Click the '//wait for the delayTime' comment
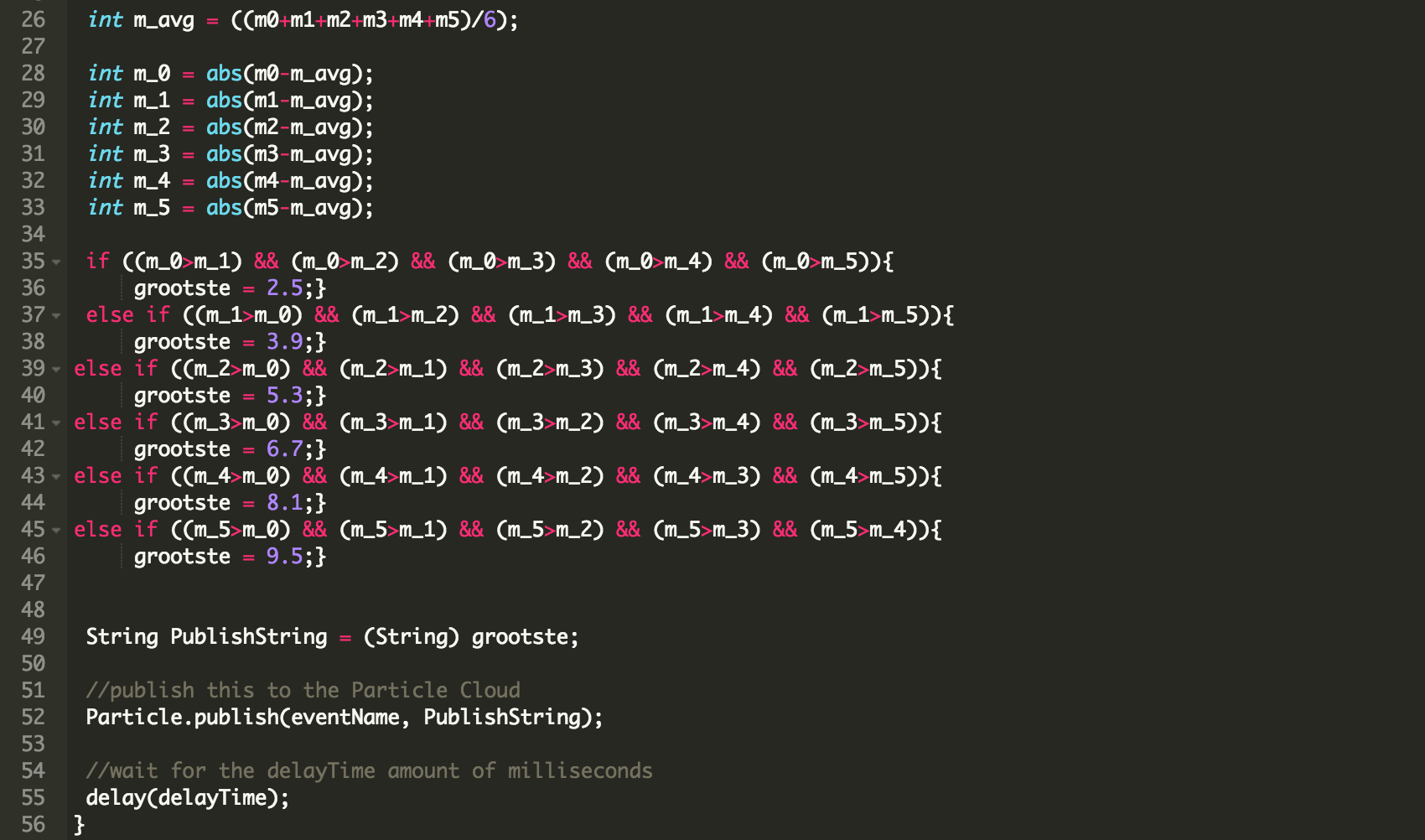 (x=369, y=771)
